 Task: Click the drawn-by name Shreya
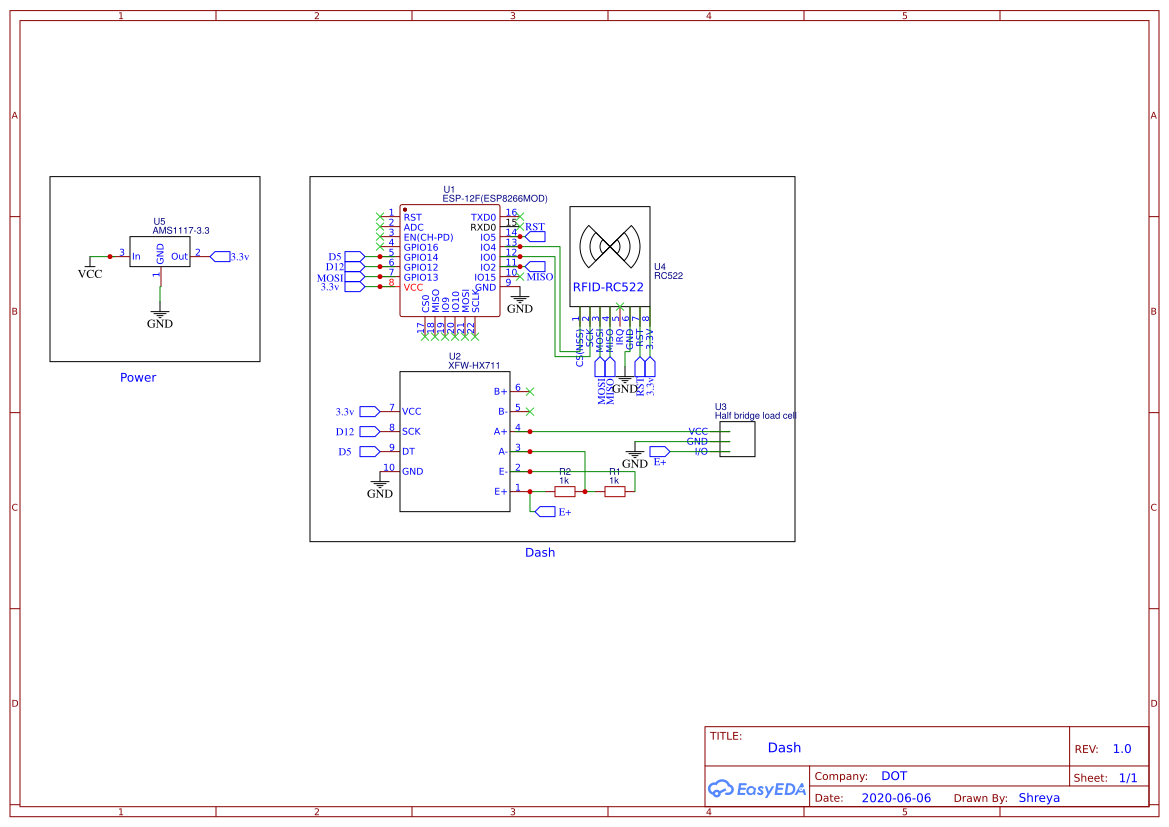[x=1039, y=797]
